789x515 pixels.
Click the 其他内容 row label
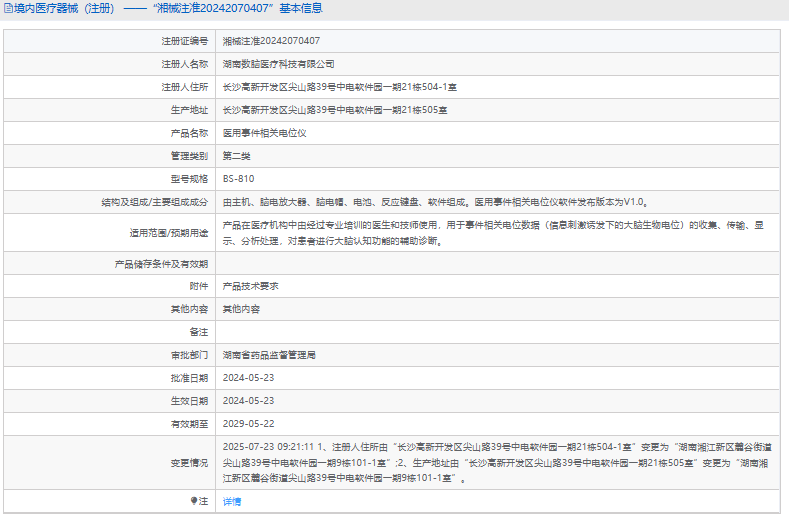click(x=189, y=309)
